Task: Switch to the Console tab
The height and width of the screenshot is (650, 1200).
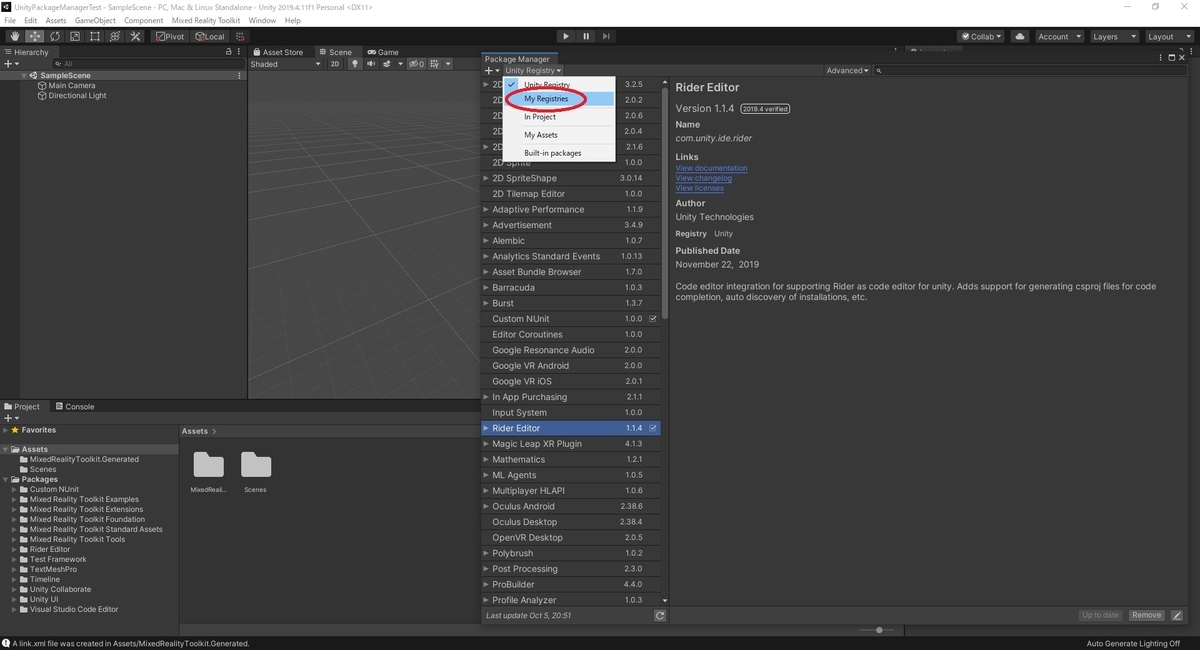Action: click(75, 407)
